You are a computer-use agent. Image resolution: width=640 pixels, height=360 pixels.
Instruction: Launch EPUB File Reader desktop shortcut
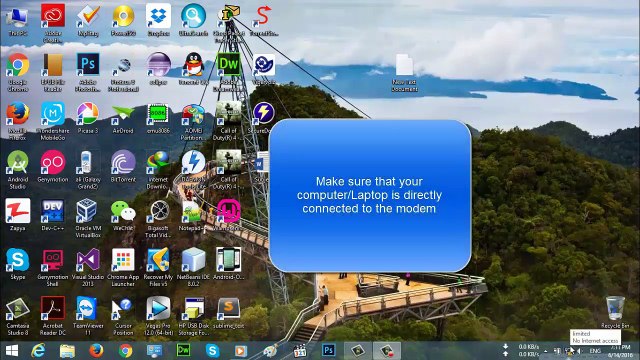tap(53, 72)
